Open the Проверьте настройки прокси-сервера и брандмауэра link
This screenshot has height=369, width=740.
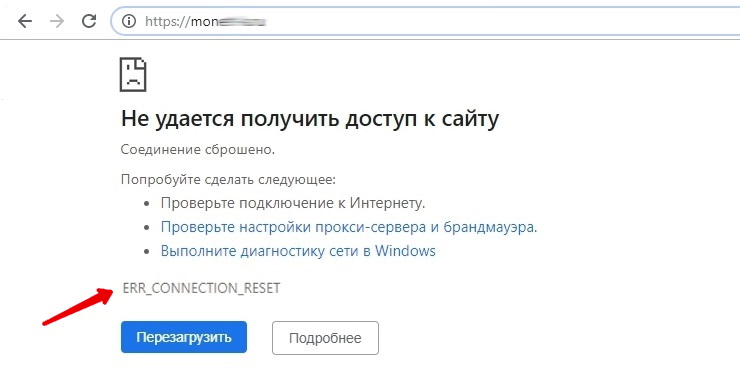pos(349,227)
